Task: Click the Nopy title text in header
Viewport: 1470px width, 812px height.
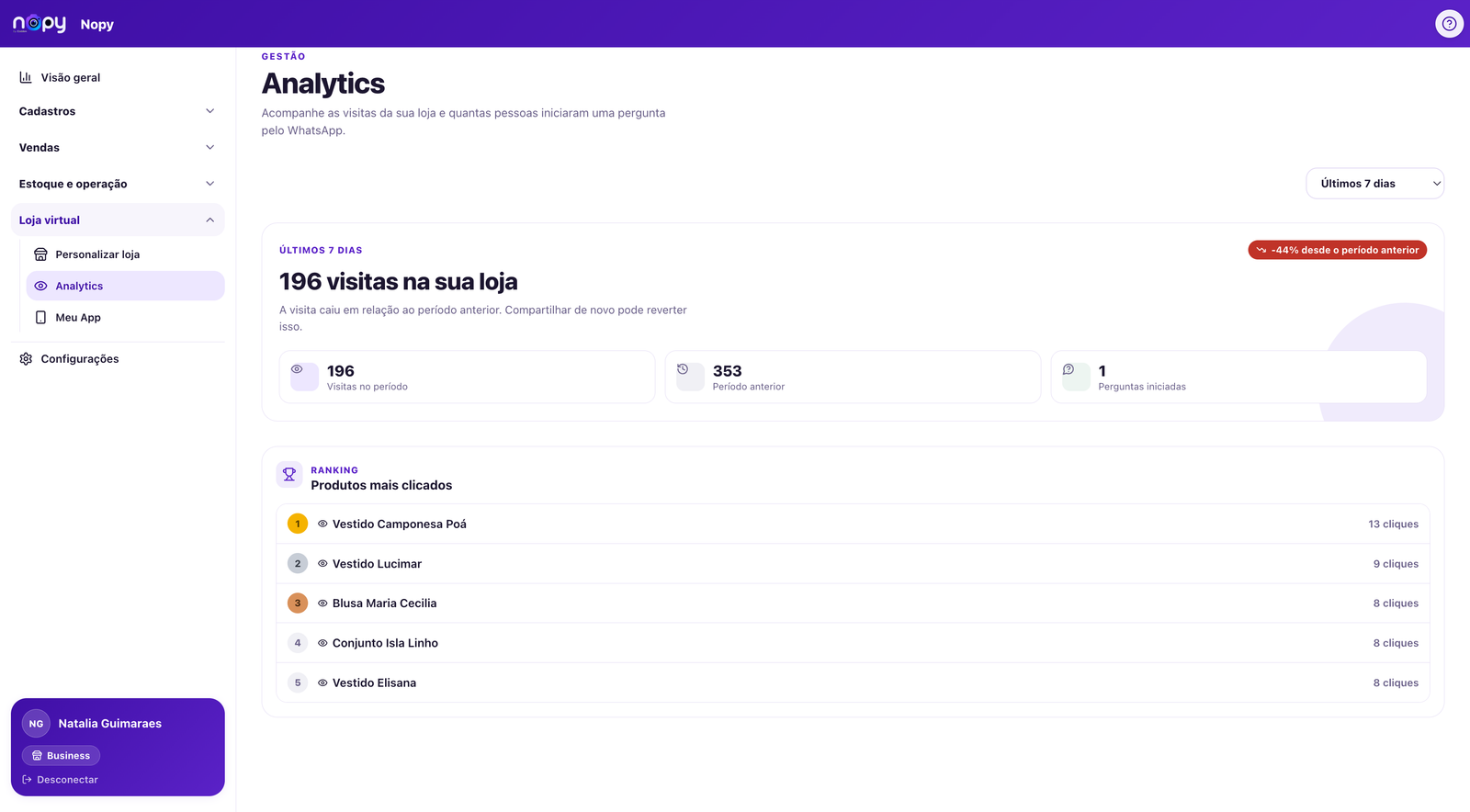Action: (x=97, y=25)
